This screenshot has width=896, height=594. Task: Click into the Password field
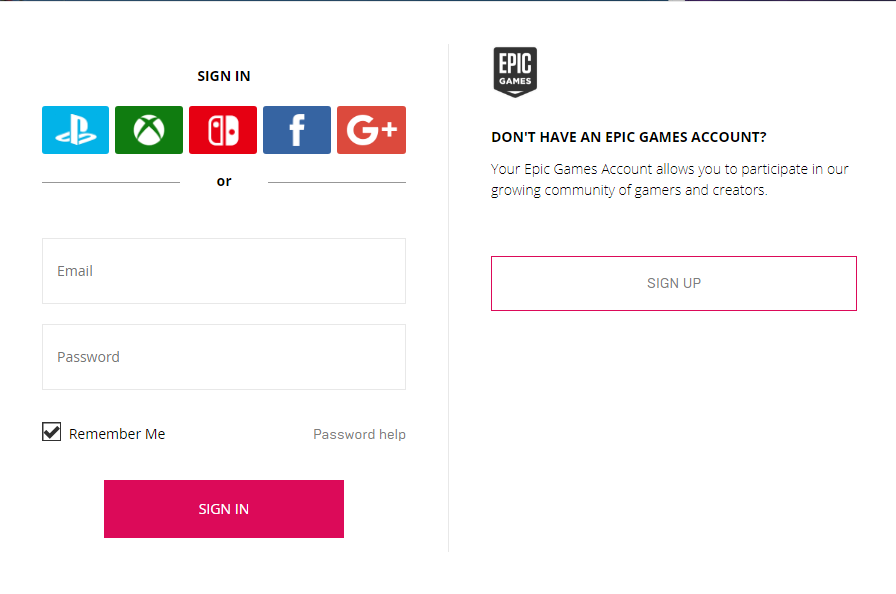coord(224,357)
